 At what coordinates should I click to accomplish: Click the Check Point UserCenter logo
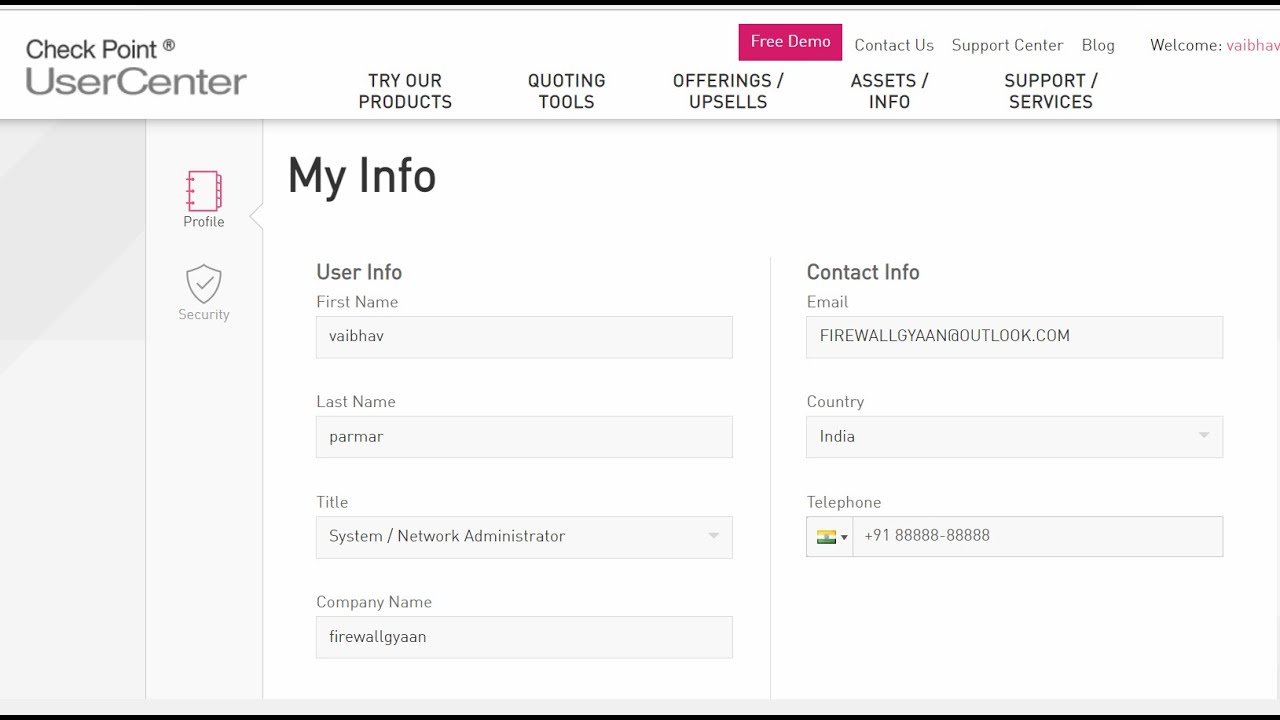[136, 66]
